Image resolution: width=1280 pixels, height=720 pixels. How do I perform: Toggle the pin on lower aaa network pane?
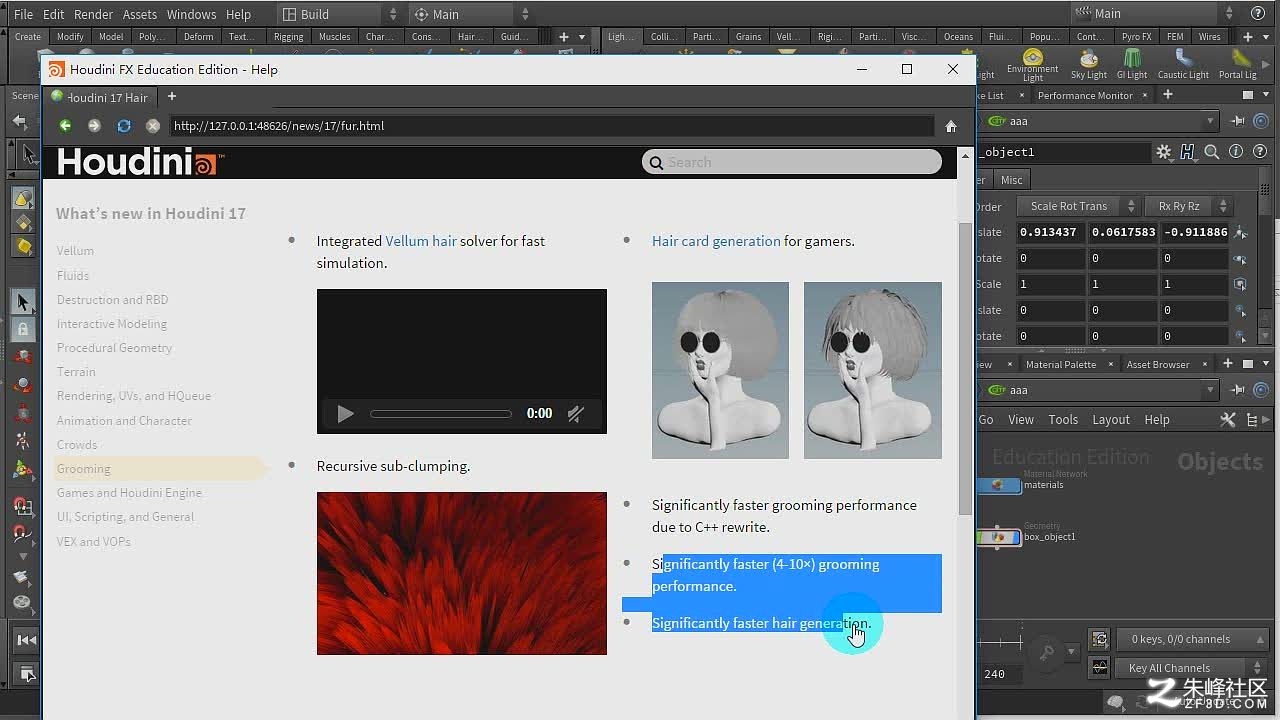coord(1238,390)
